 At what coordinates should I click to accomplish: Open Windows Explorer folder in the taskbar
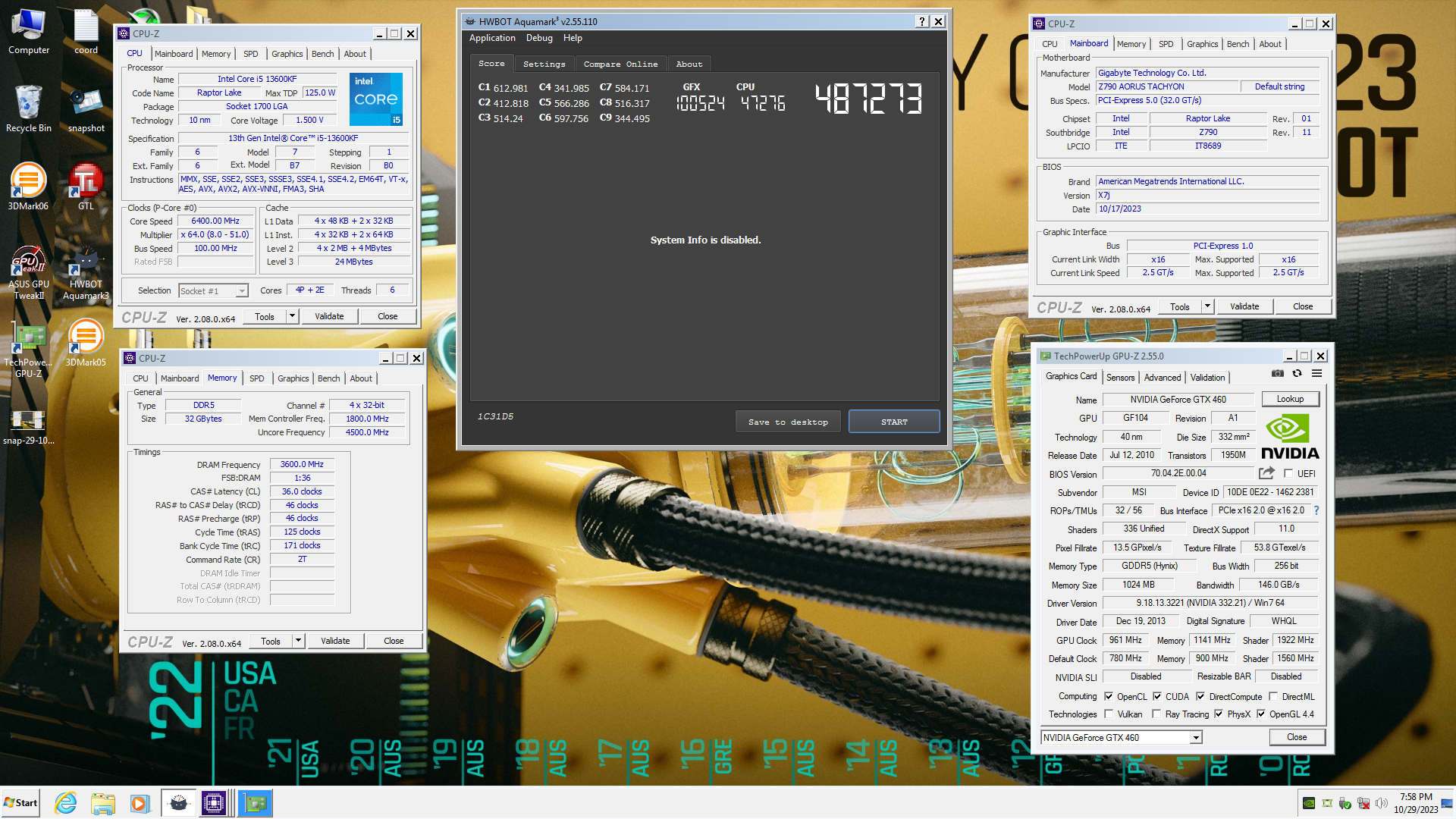pos(102,802)
